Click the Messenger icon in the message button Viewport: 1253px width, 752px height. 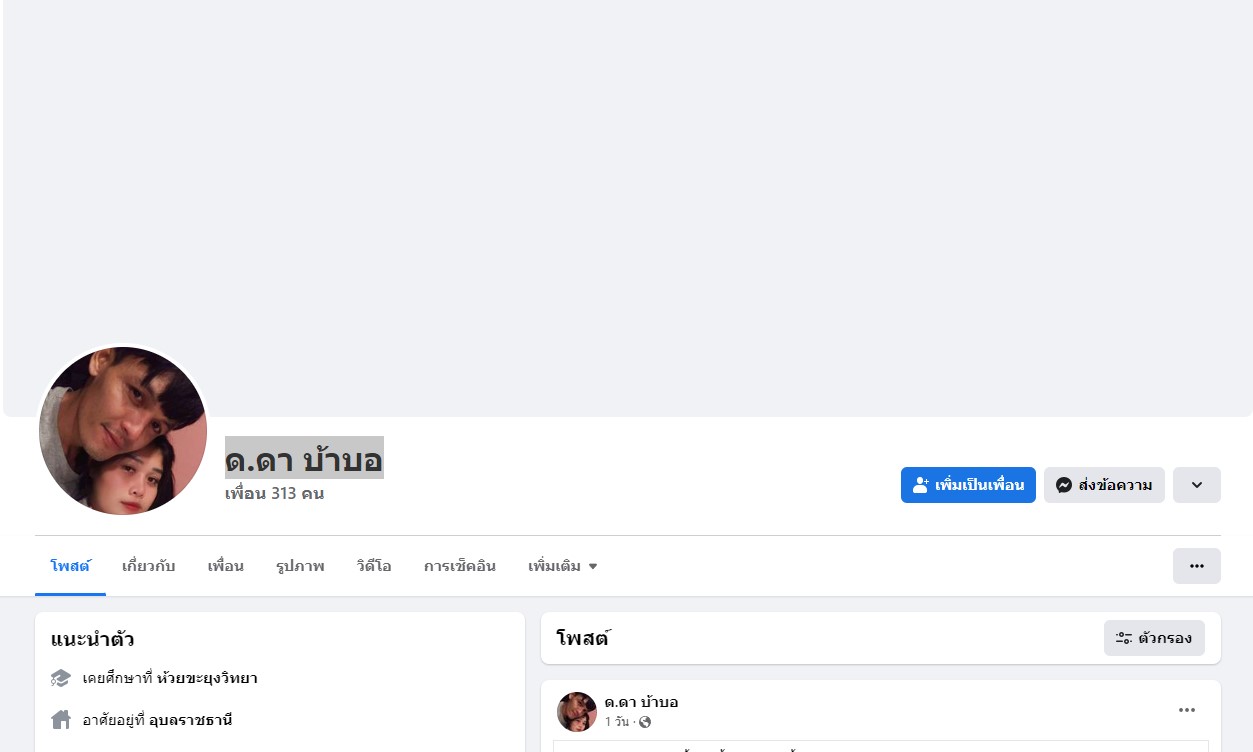[x=1064, y=485]
